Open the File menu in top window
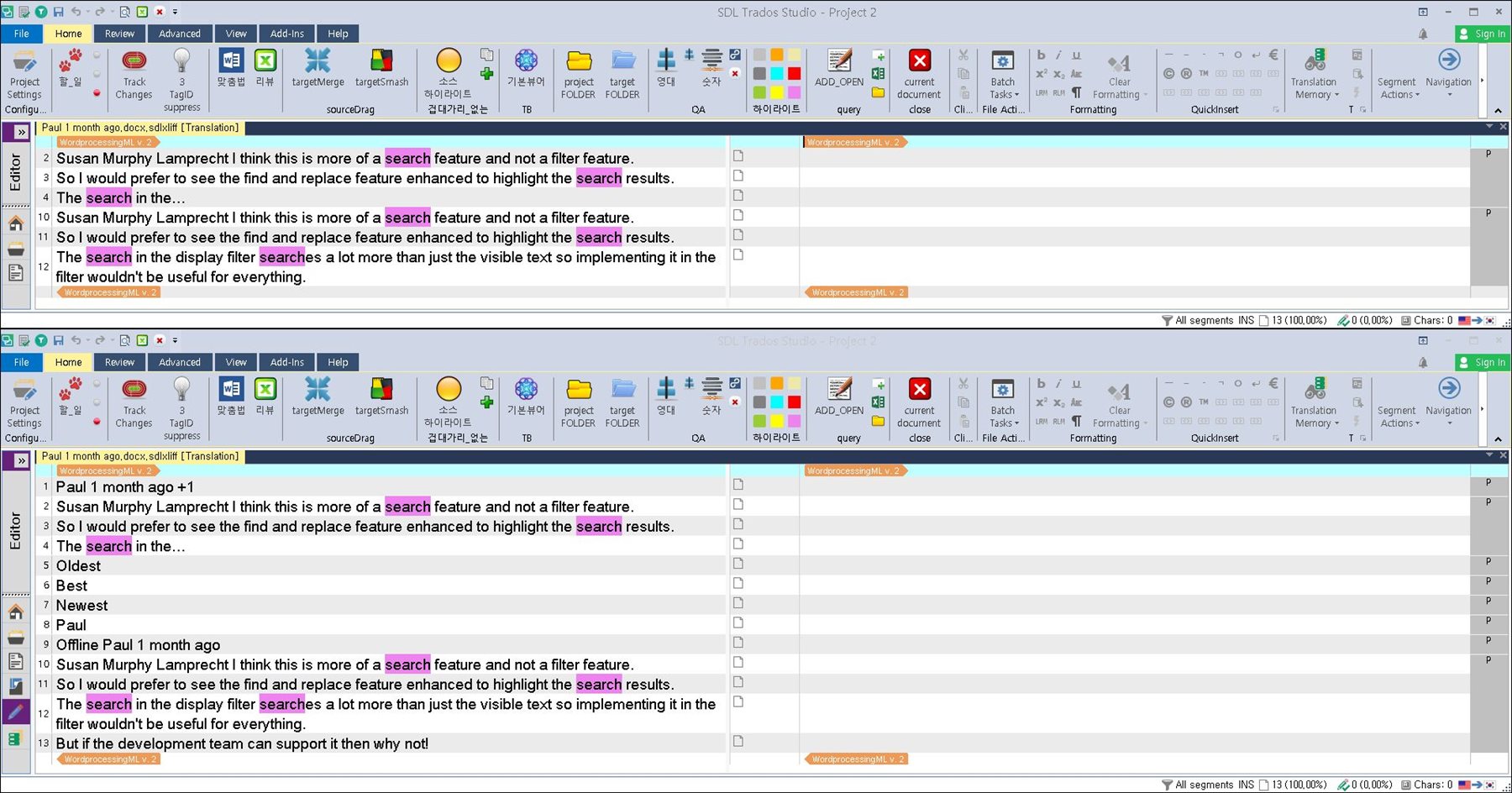 (21, 34)
